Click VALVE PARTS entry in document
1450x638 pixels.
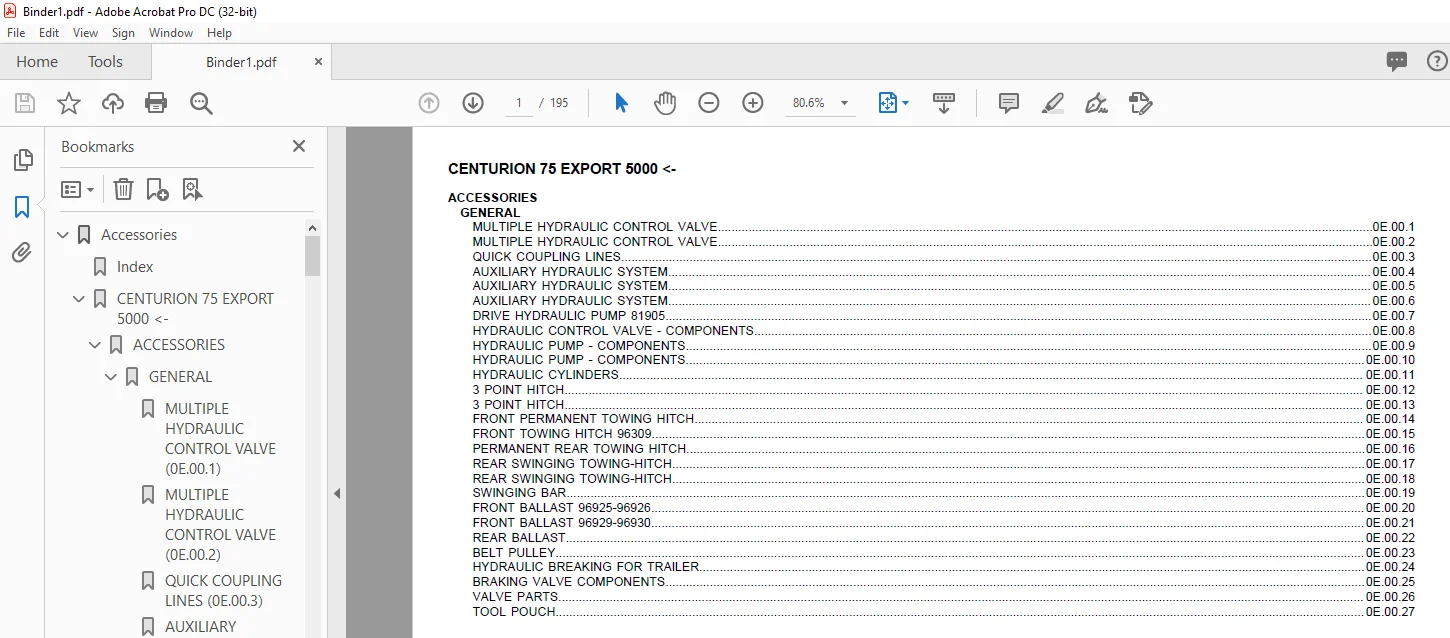pyautogui.click(x=515, y=597)
